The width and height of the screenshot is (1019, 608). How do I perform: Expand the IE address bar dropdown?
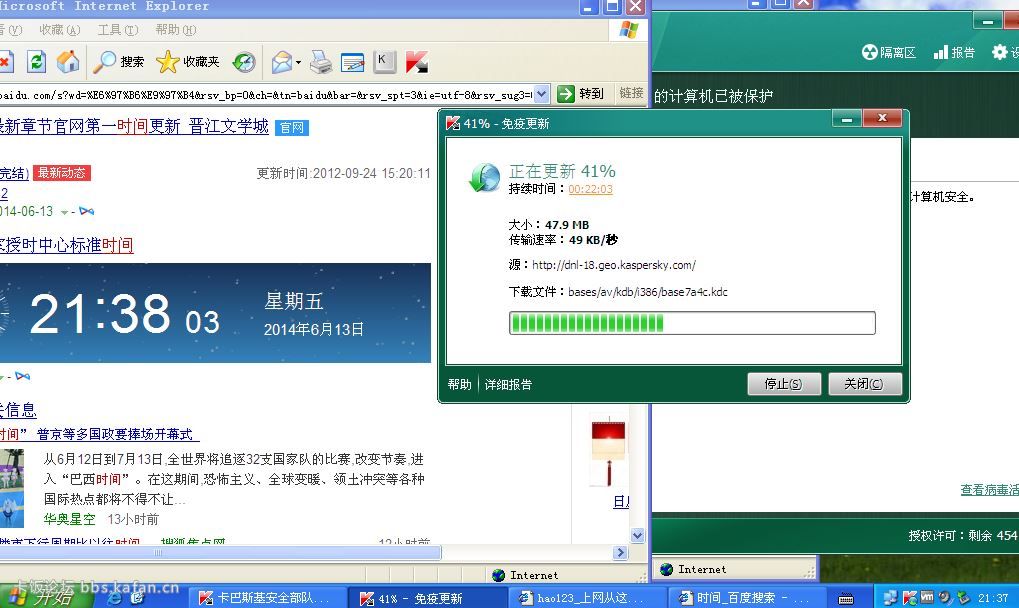pos(541,94)
